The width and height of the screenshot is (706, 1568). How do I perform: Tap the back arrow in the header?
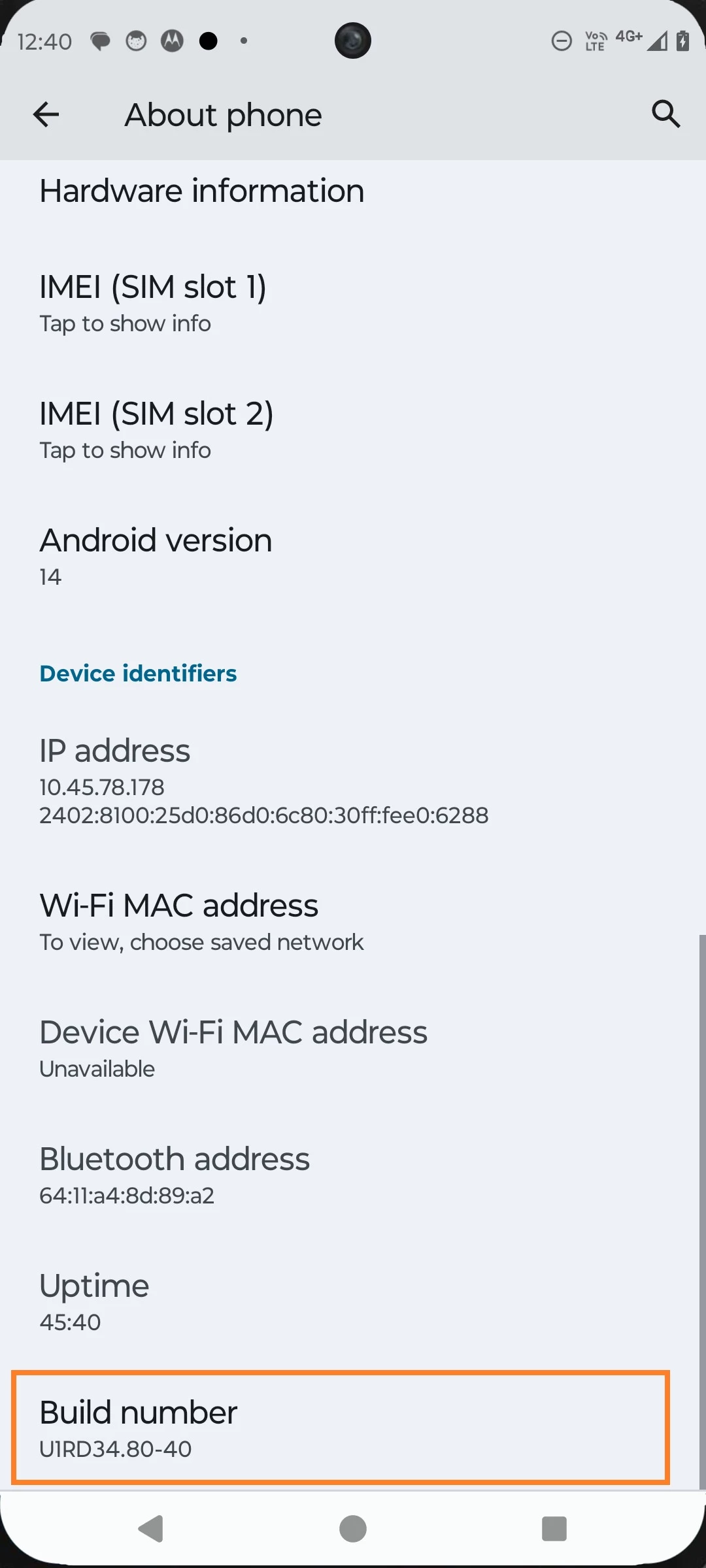[x=46, y=115]
